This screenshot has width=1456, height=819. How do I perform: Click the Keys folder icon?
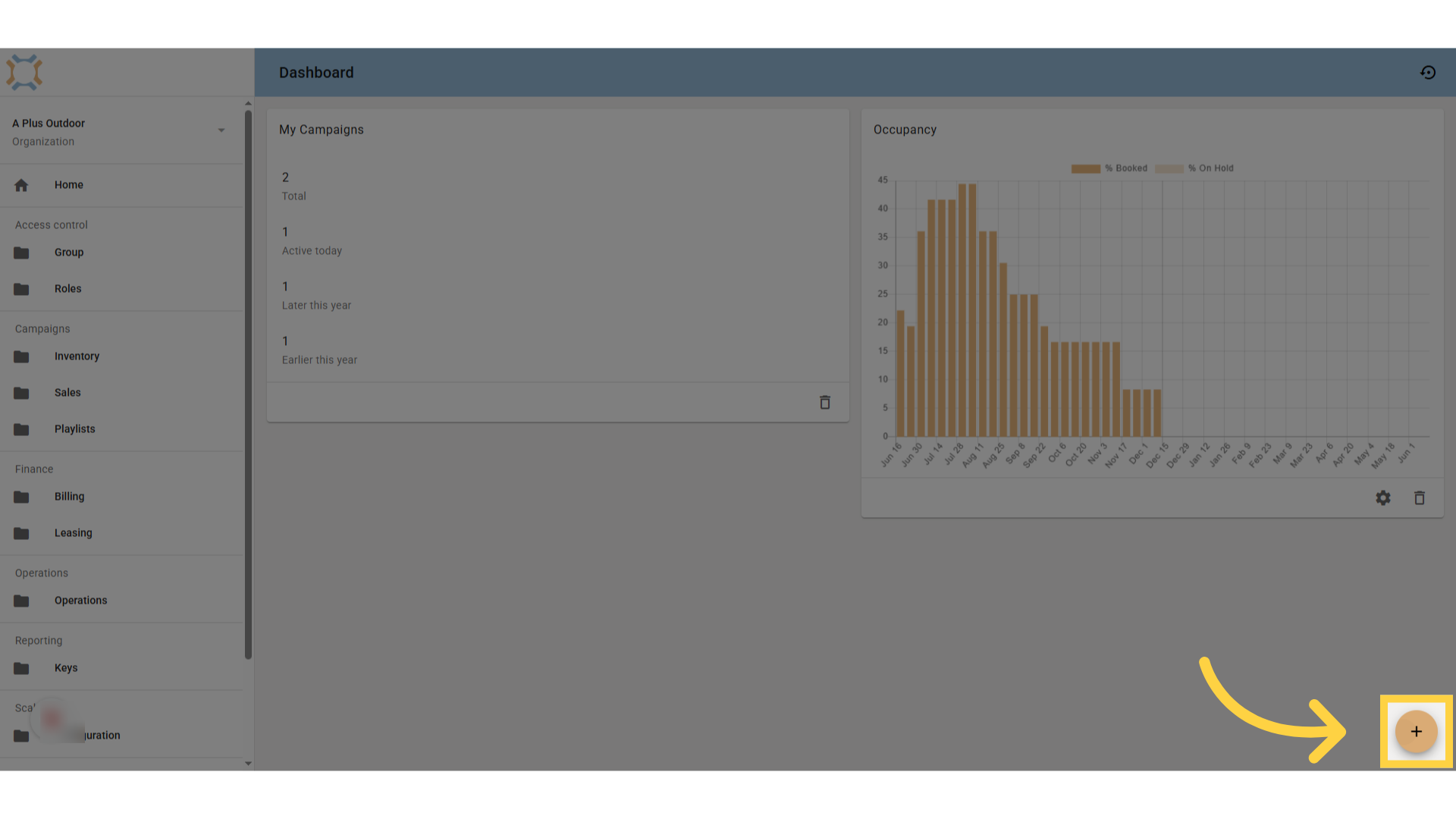[x=21, y=668]
